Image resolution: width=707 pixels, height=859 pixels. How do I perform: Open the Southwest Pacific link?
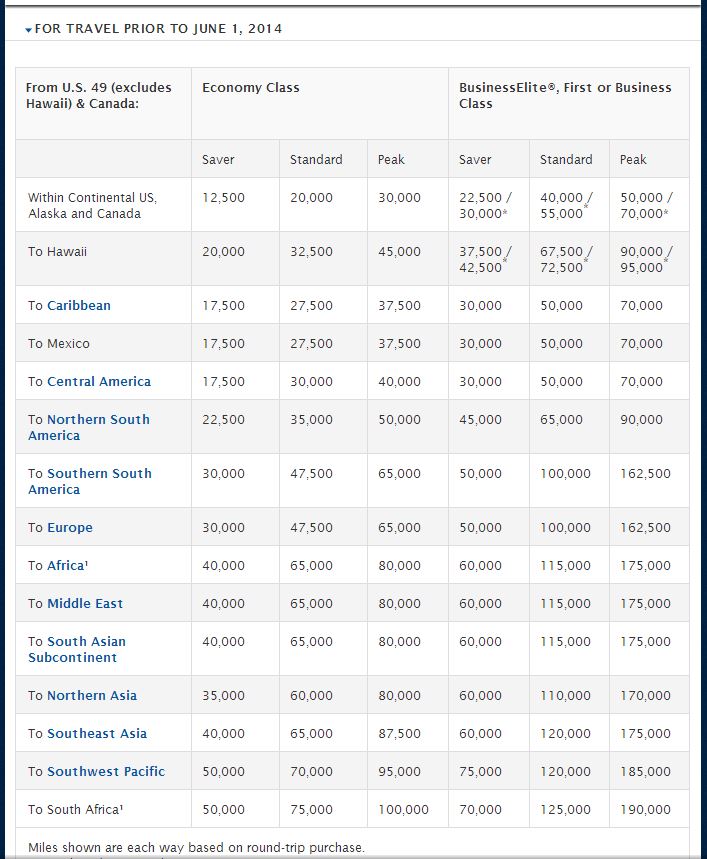pos(106,771)
